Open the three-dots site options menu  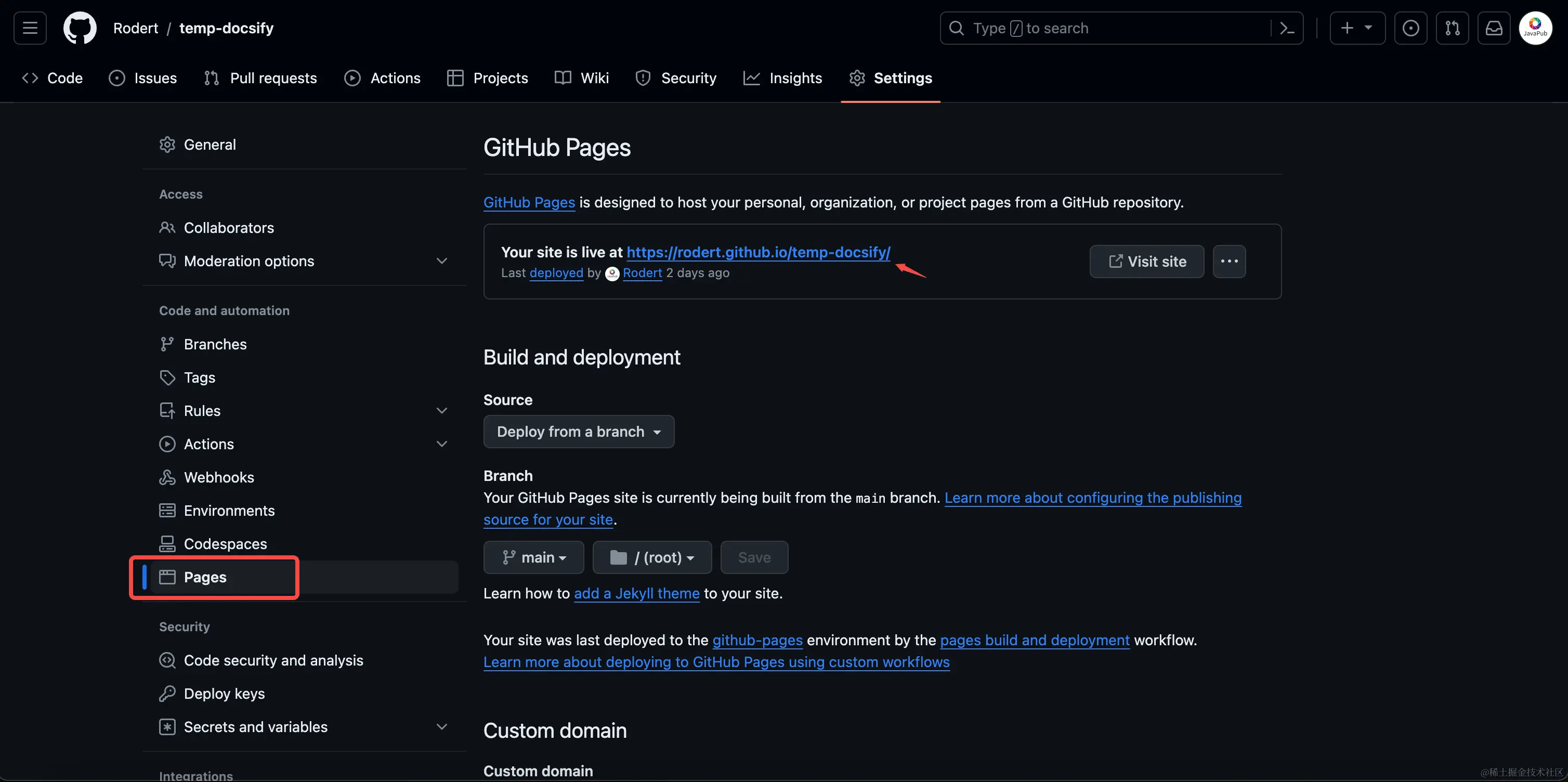(x=1229, y=261)
